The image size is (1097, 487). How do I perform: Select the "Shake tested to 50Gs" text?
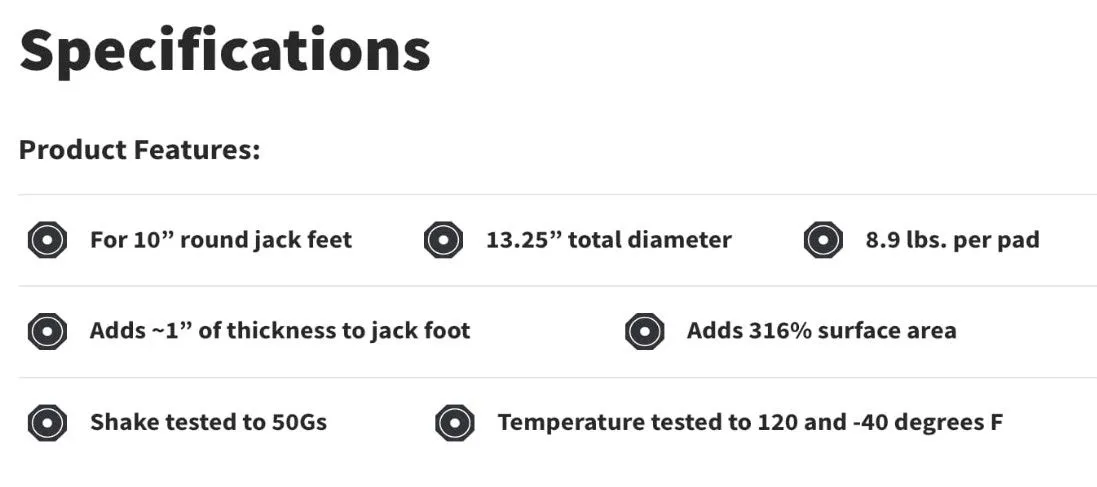pos(208,423)
